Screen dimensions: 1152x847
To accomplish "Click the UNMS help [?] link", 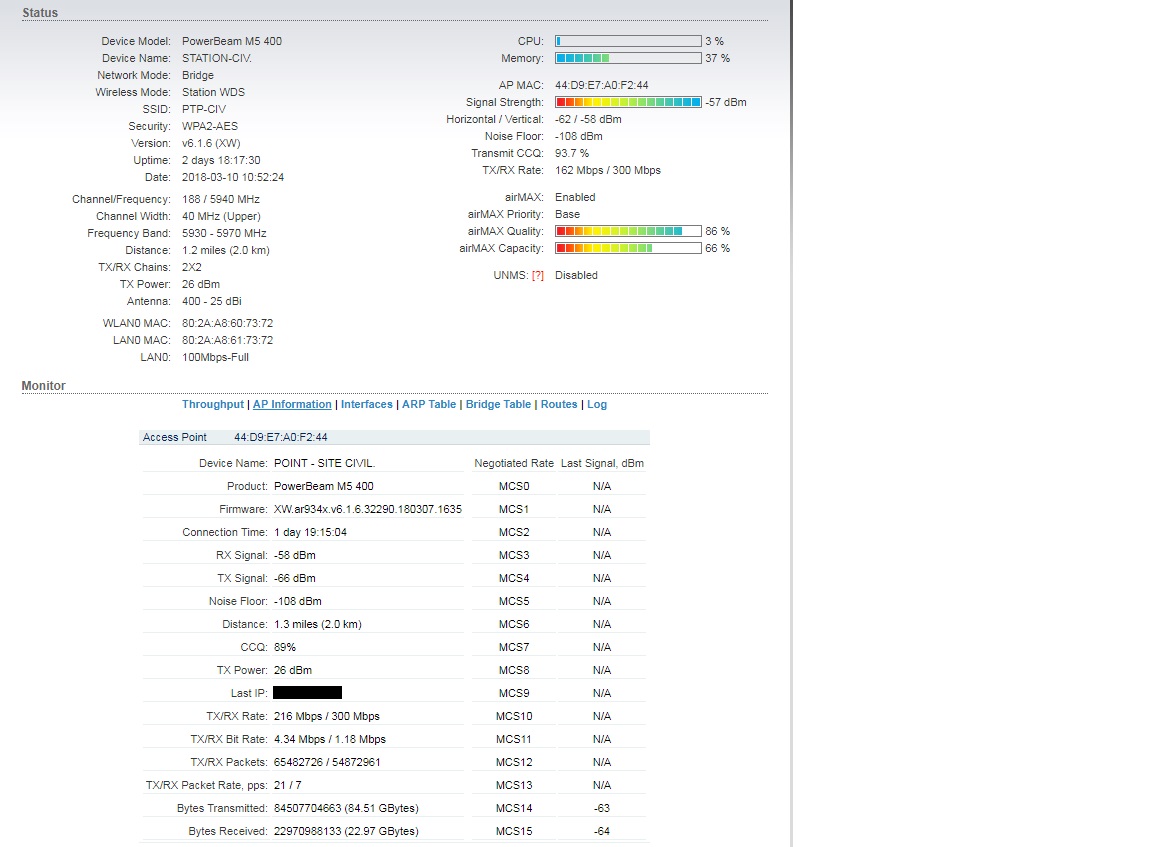I will (x=538, y=275).
